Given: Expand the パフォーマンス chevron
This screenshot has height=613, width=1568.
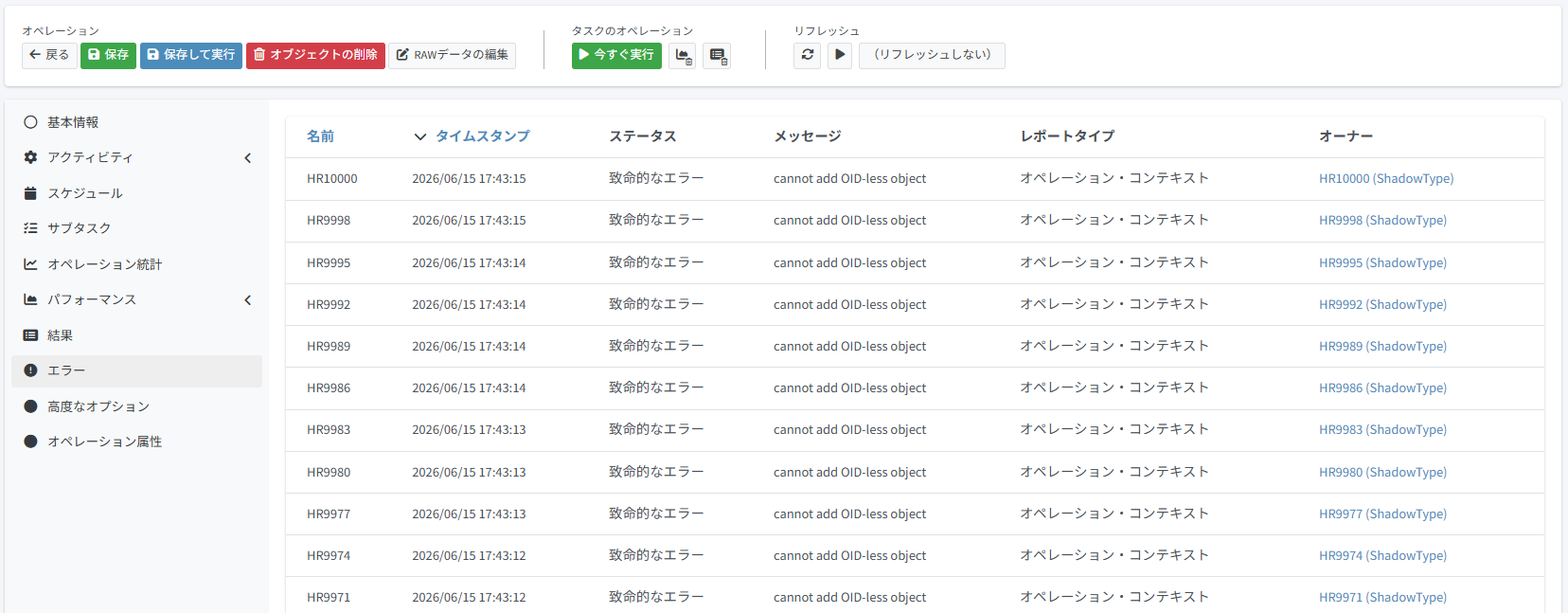Looking at the screenshot, I should point(248,300).
